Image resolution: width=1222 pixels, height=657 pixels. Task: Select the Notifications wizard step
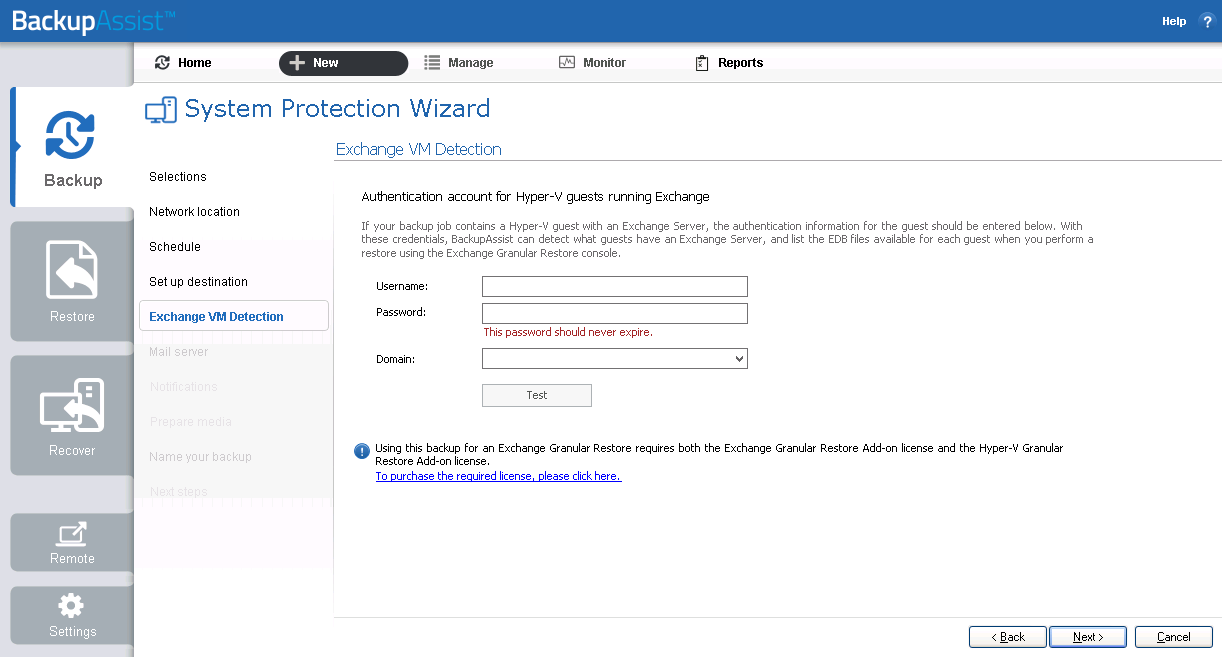tap(183, 387)
